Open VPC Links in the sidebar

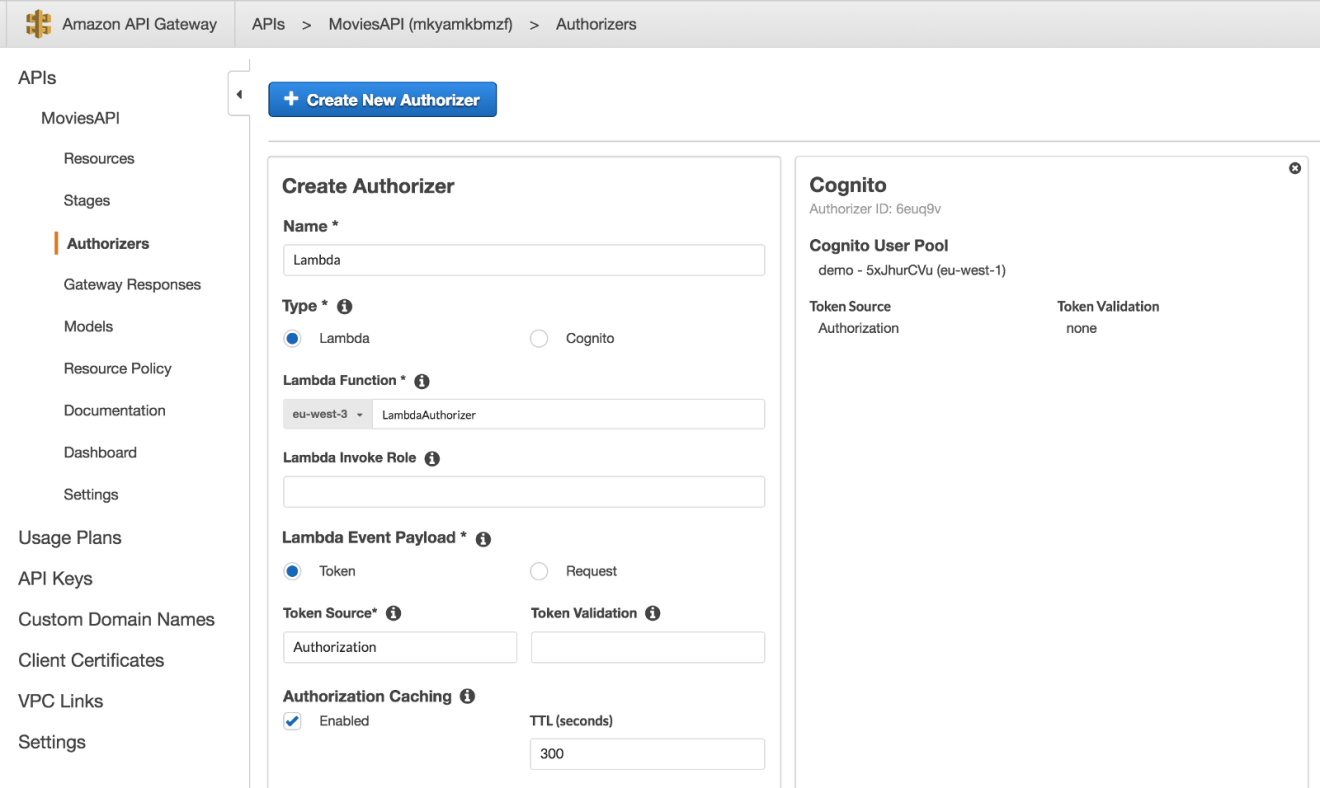coord(60,702)
